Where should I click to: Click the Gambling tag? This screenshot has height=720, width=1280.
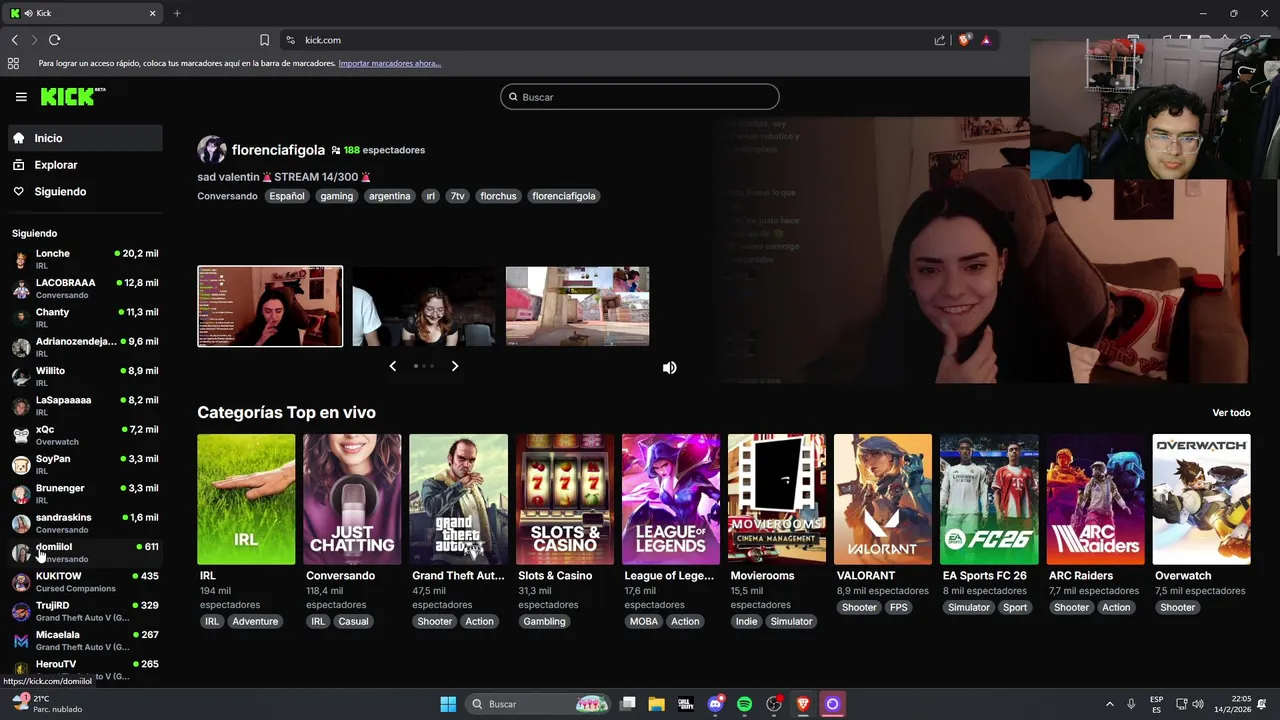(545, 621)
